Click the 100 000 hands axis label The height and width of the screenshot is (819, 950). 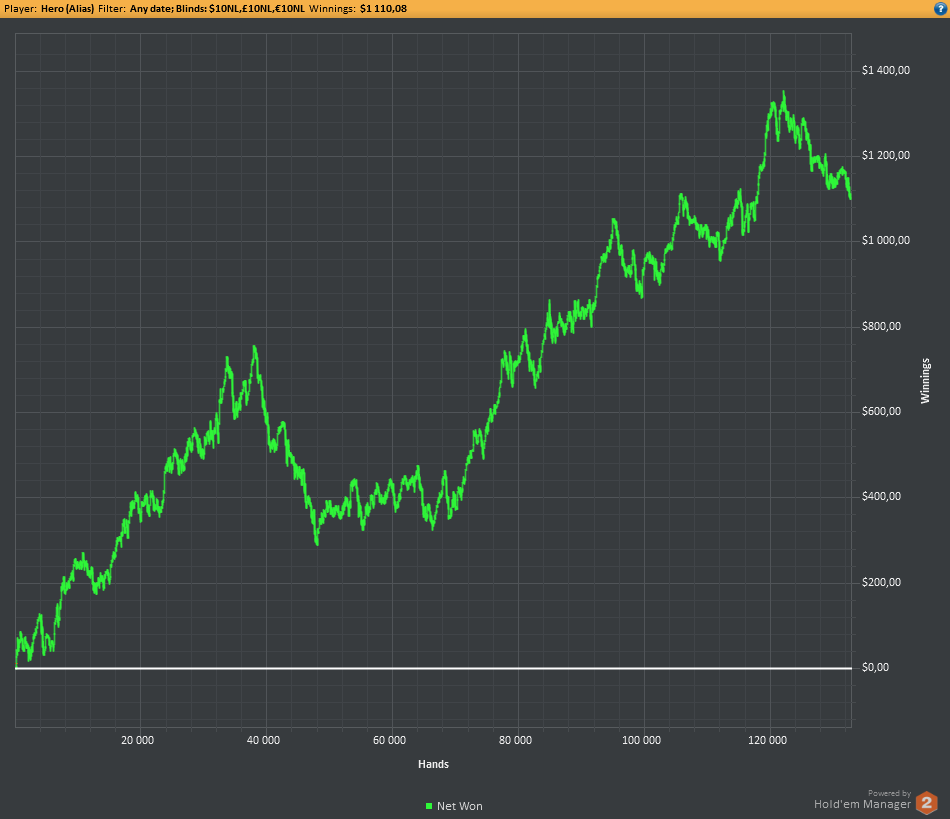(x=642, y=740)
